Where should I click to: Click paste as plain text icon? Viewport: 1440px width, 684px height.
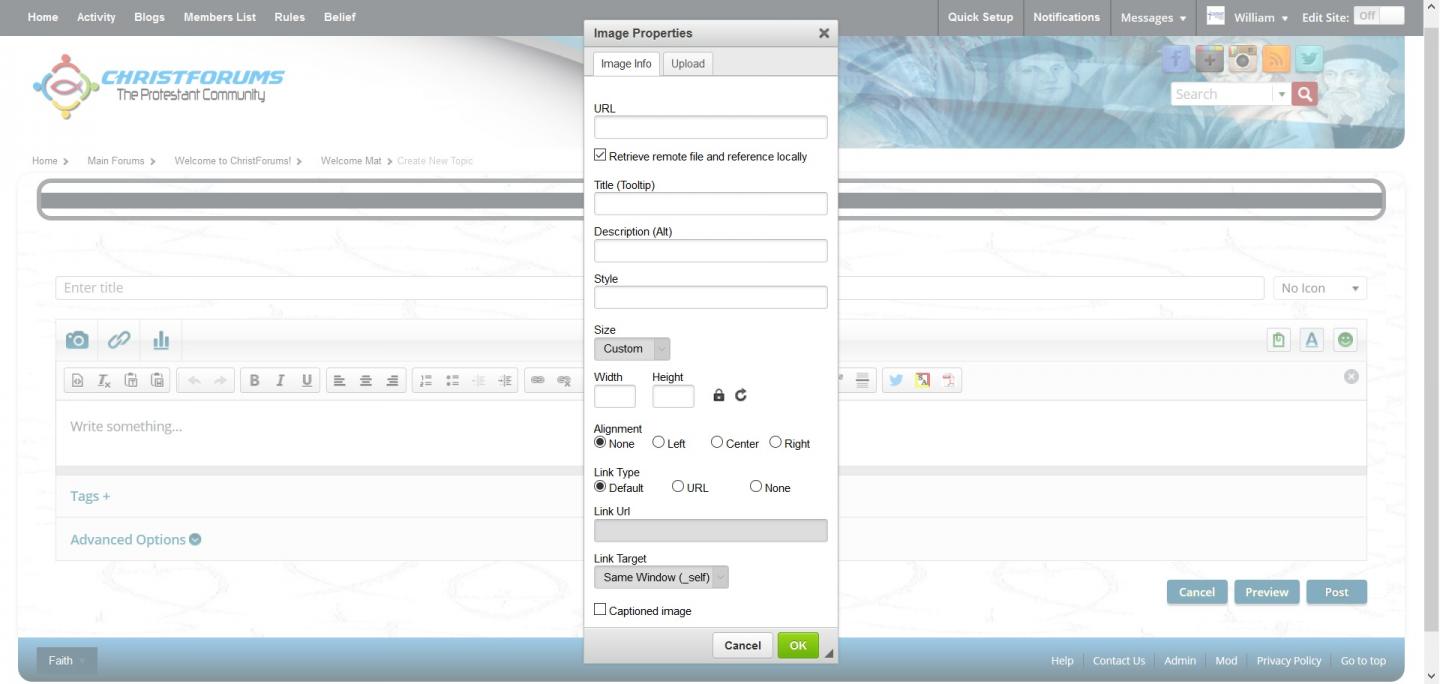131,380
